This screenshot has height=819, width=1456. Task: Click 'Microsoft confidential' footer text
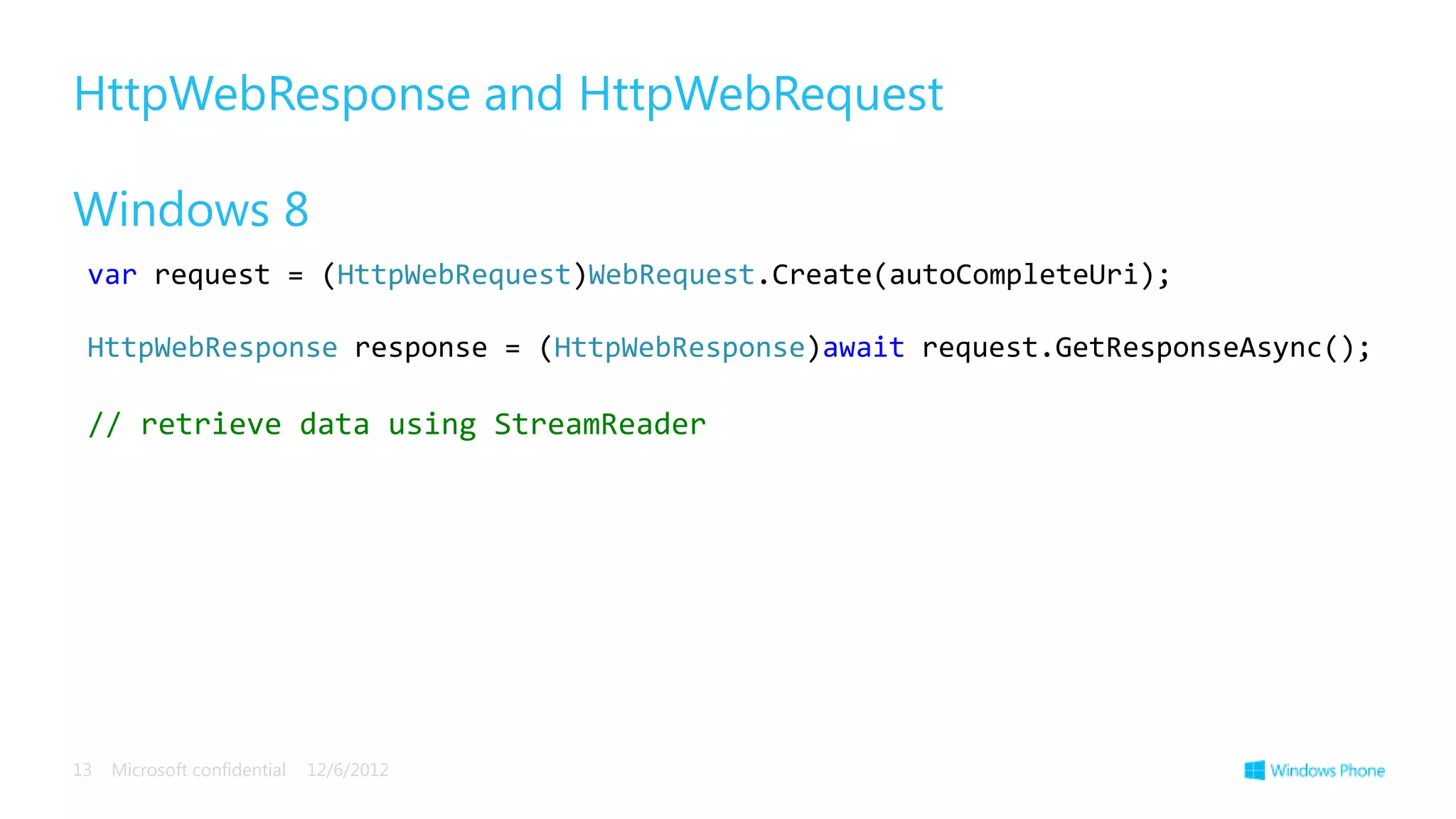coord(198,770)
